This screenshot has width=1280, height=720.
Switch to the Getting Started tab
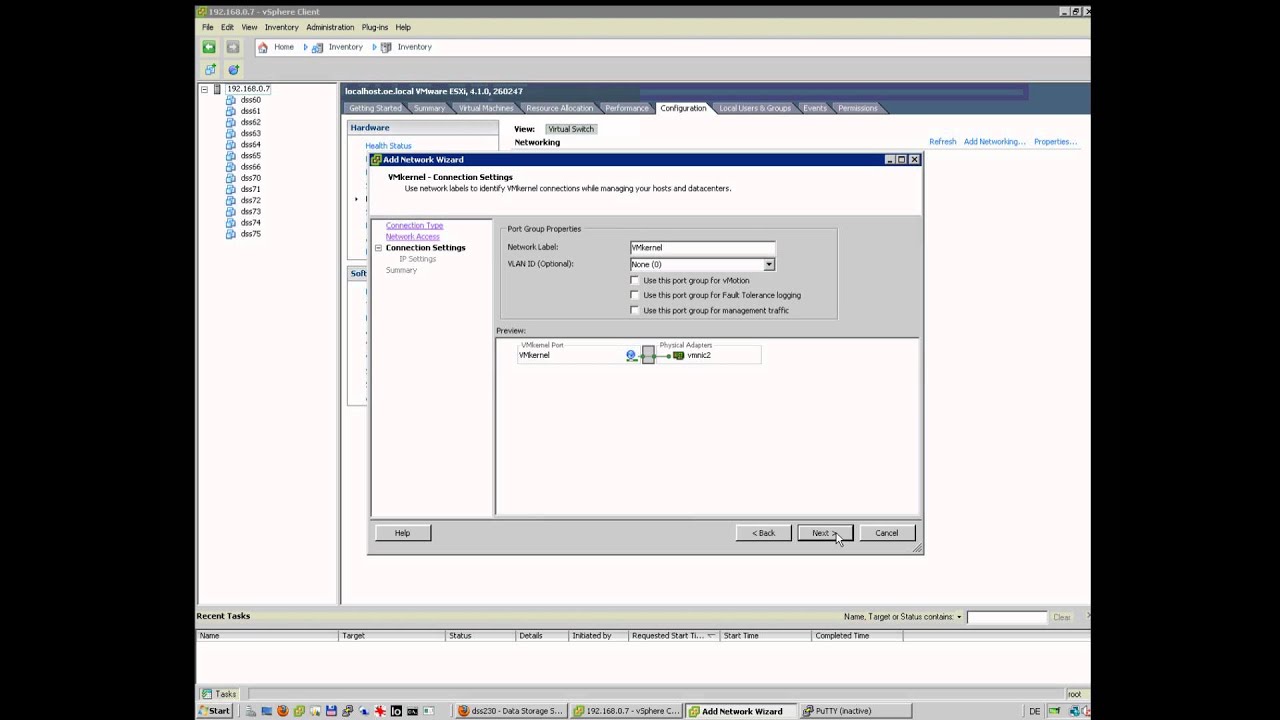pos(375,108)
